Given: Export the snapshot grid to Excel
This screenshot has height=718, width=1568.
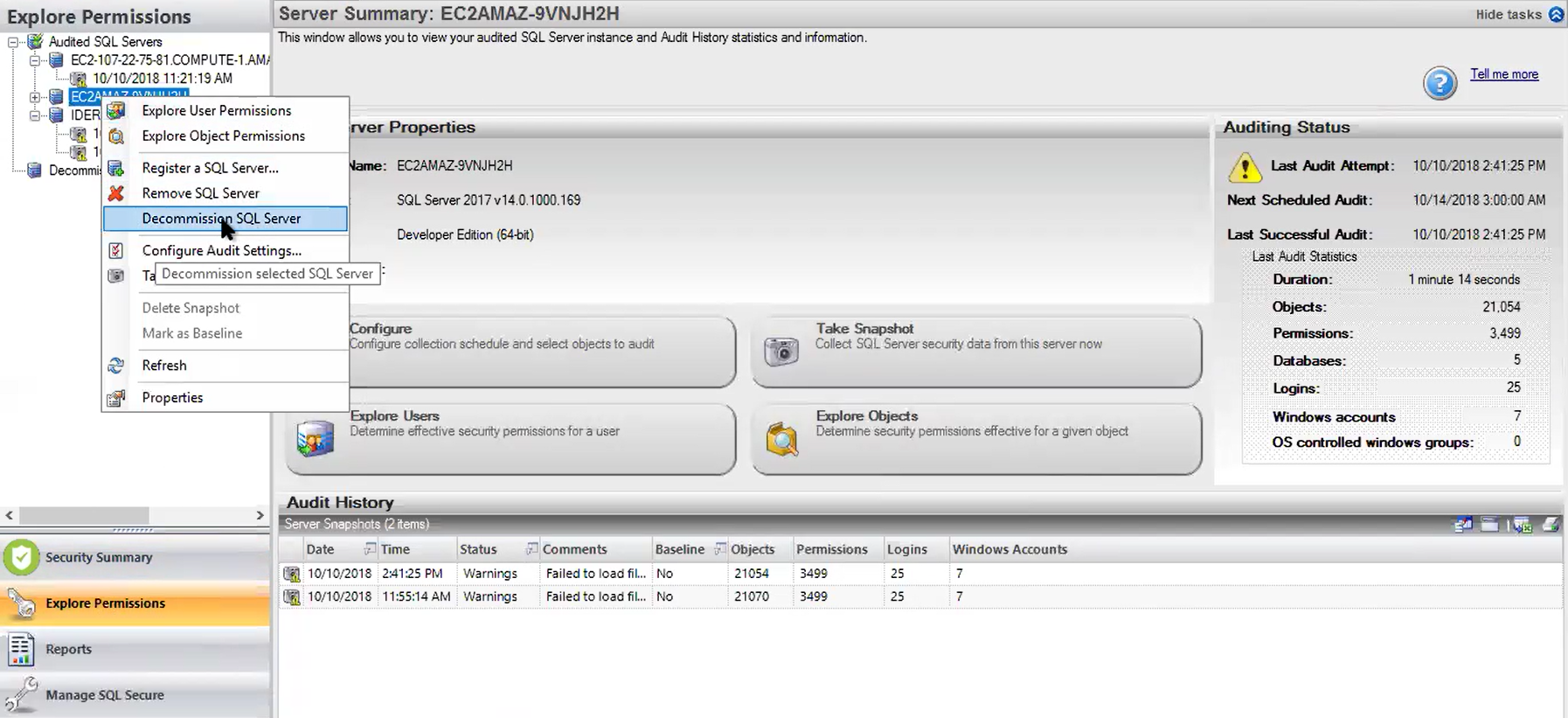Looking at the screenshot, I should click(x=1522, y=525).
